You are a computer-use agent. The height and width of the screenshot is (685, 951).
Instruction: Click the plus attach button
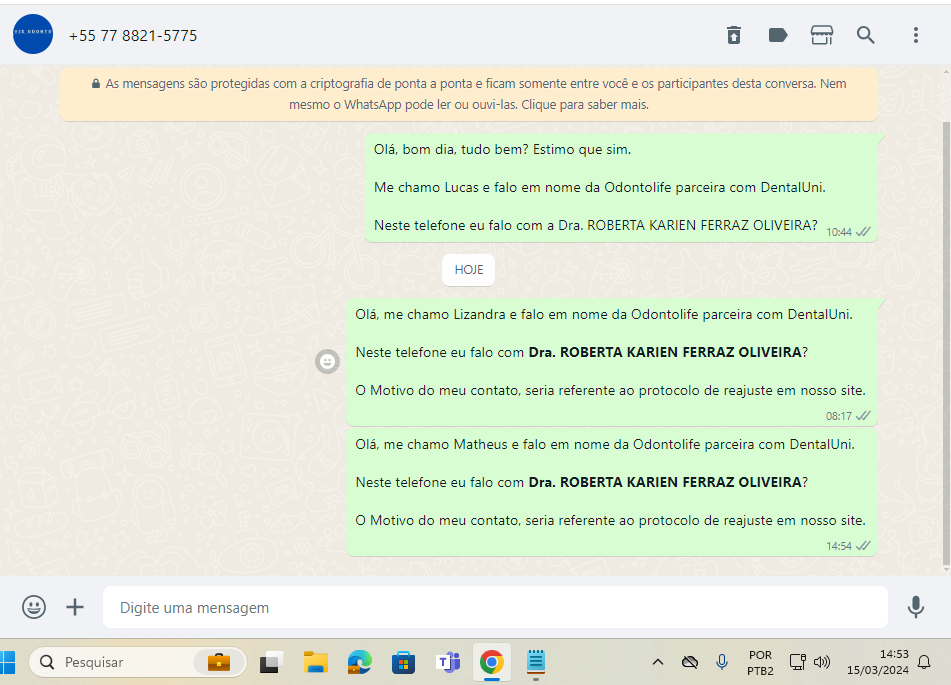tap(75, 607)
